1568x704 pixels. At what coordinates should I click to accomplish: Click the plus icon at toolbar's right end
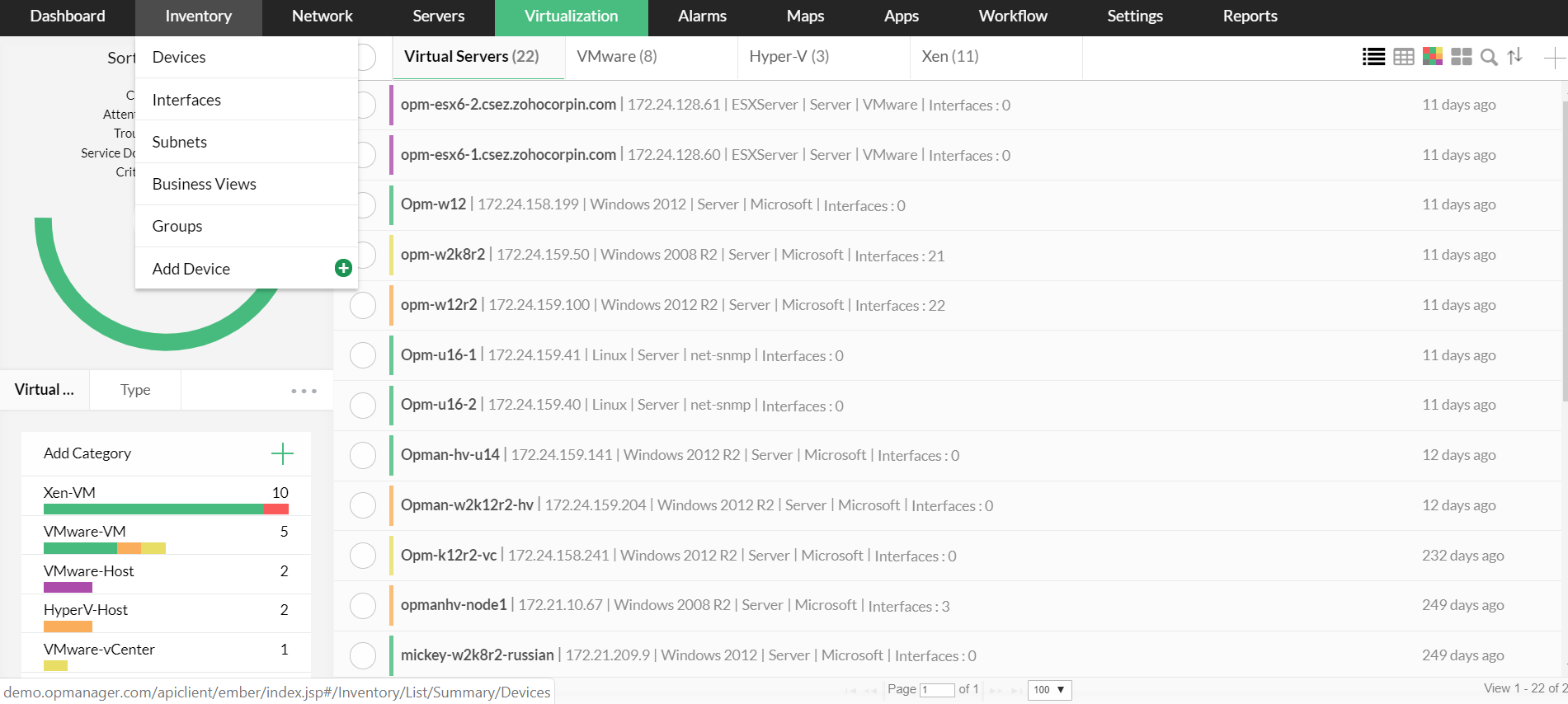(1554, 58)
